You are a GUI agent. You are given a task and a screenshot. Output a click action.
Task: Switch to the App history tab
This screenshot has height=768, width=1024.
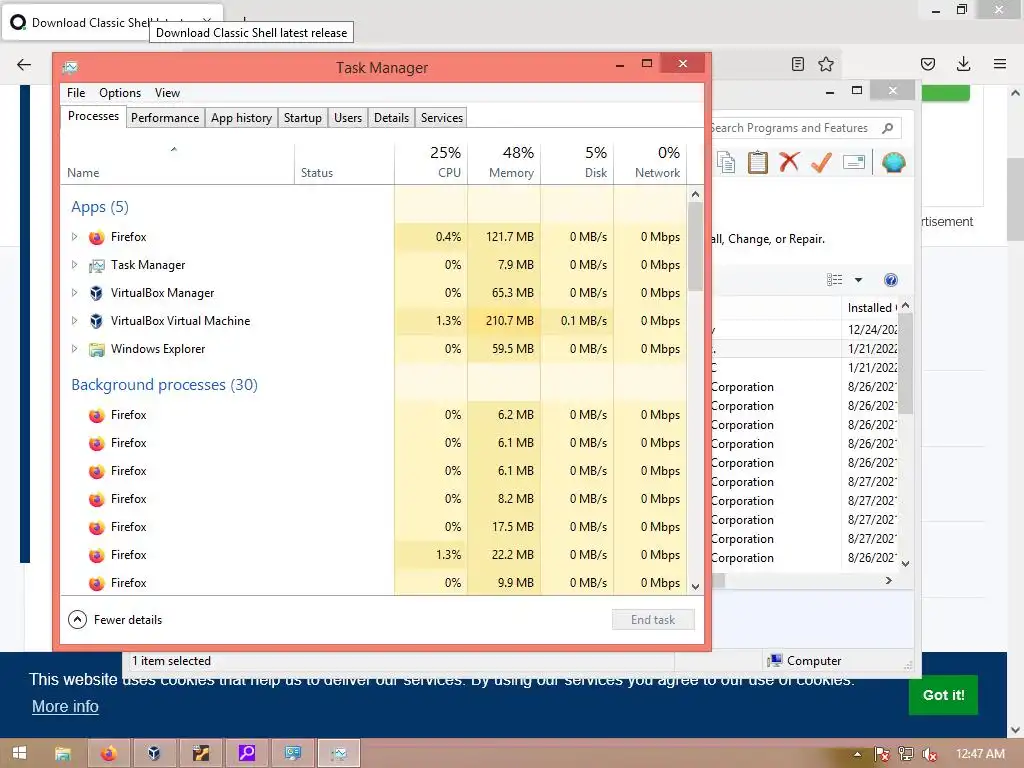241,118
